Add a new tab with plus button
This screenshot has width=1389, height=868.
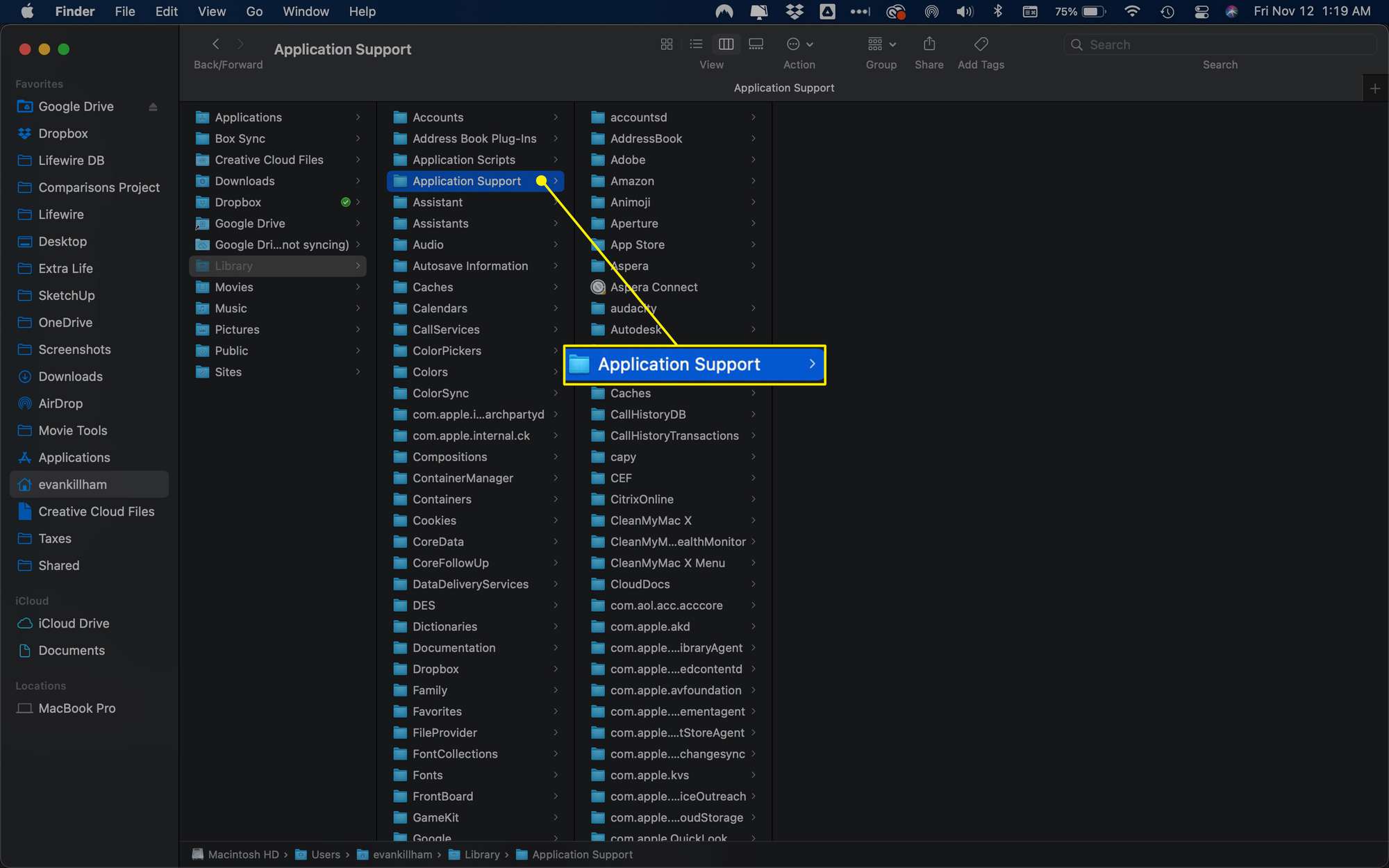[1374, 88]
